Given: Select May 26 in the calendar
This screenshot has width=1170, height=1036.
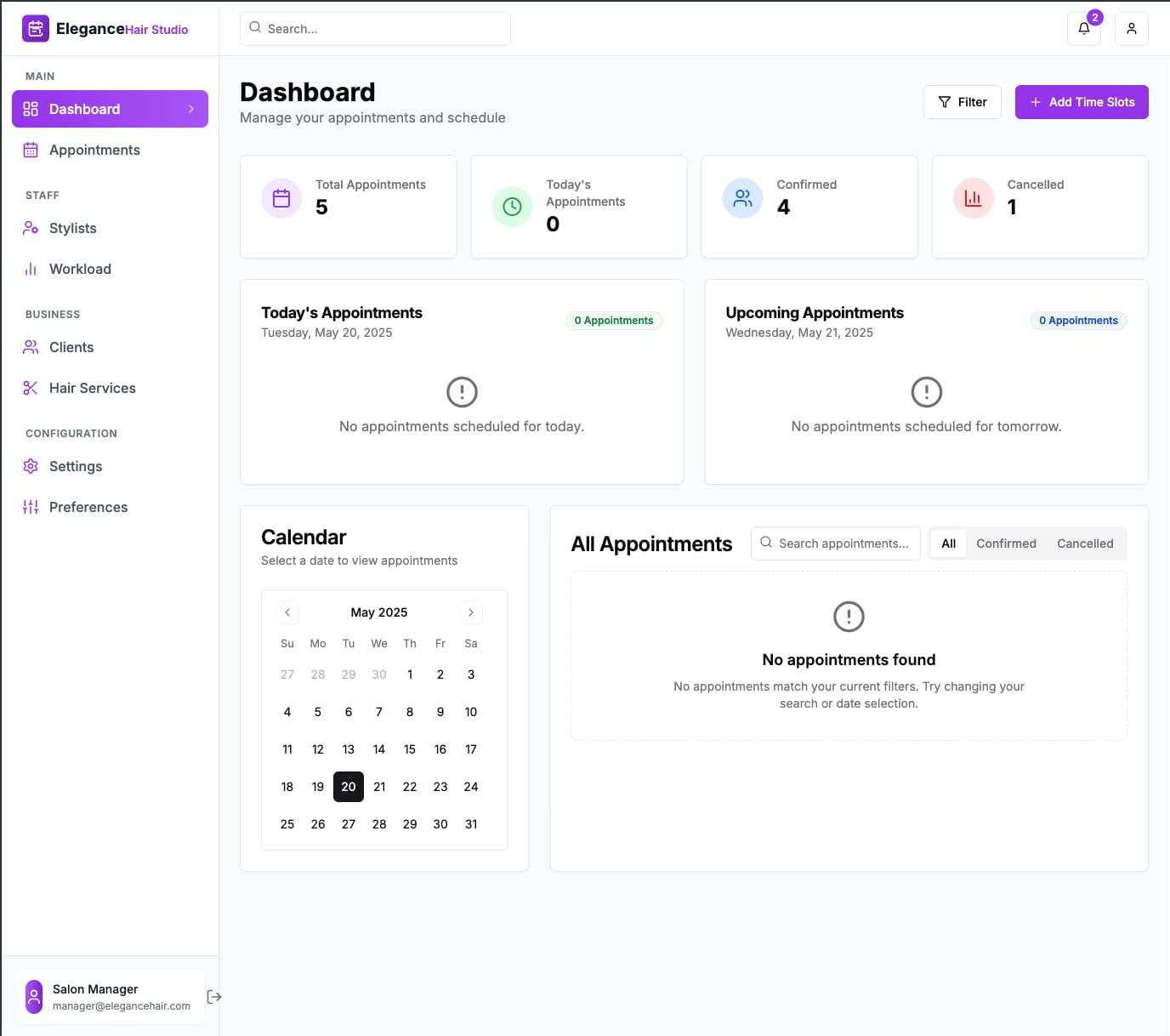Looking at the screenshot, I should (318, 824).
